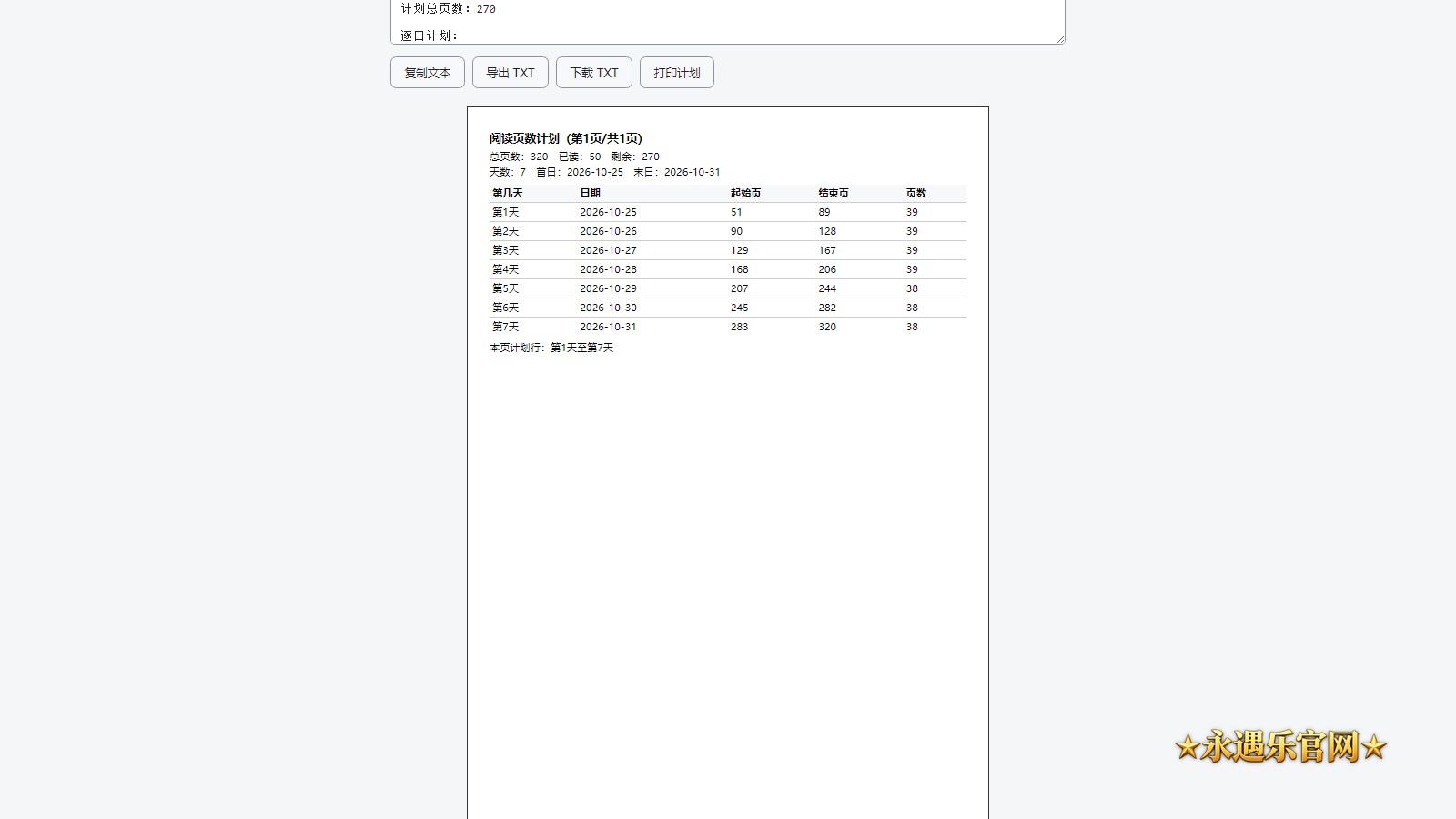This screenshot has width=1456, height=819.
Task: Select the 日期 column header
Action: [591, 193]
